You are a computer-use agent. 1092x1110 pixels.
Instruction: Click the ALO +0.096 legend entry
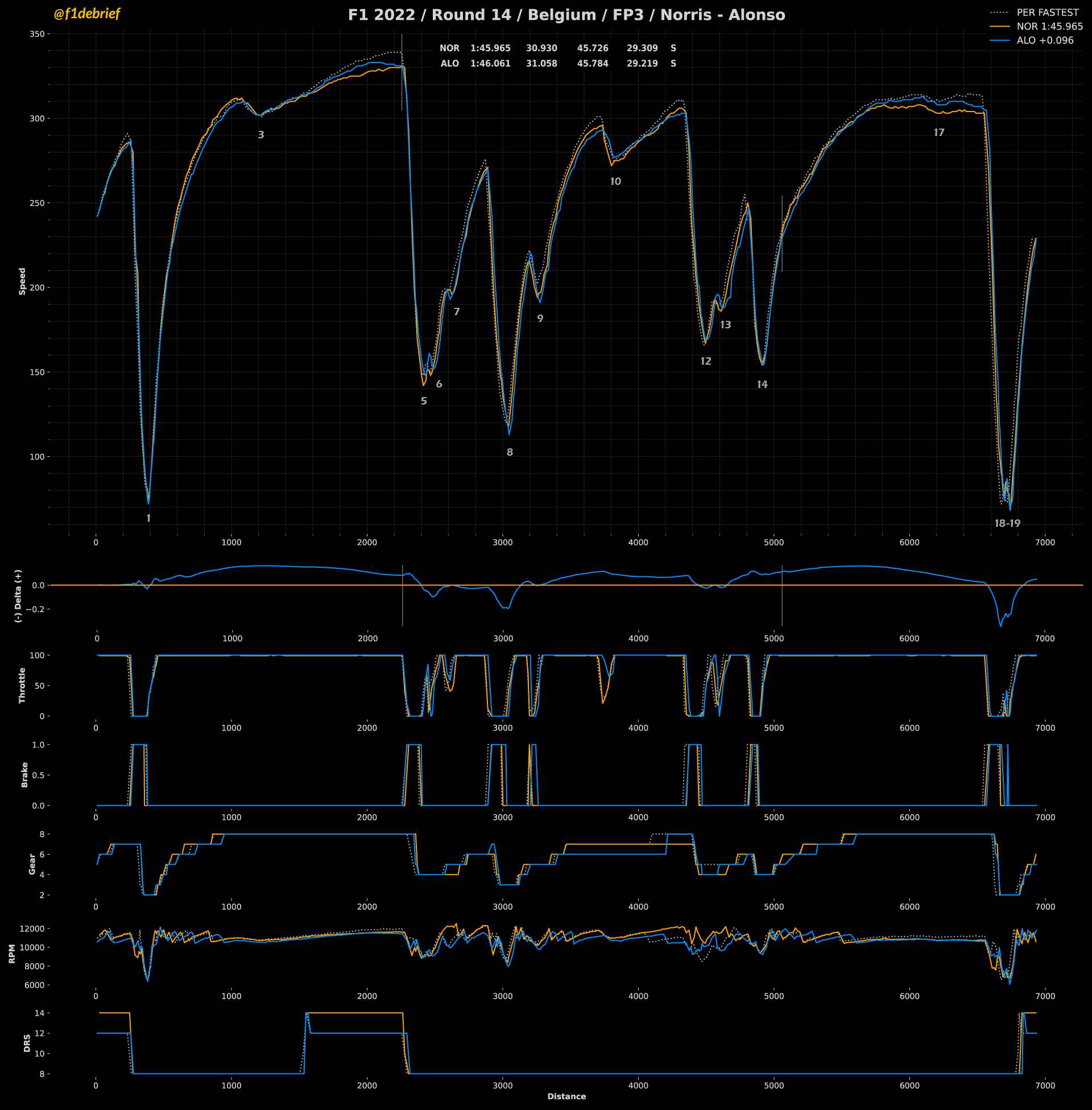(1045, 40)
